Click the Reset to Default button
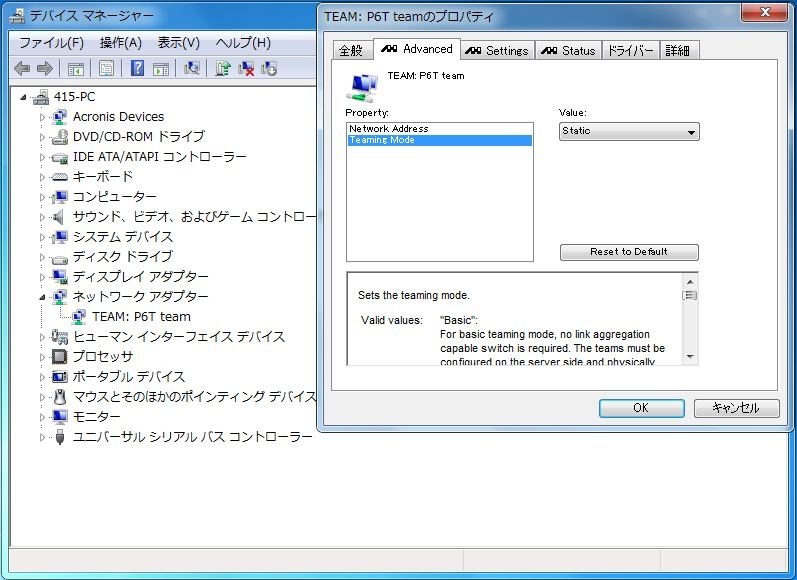 [x=629, y=252]
